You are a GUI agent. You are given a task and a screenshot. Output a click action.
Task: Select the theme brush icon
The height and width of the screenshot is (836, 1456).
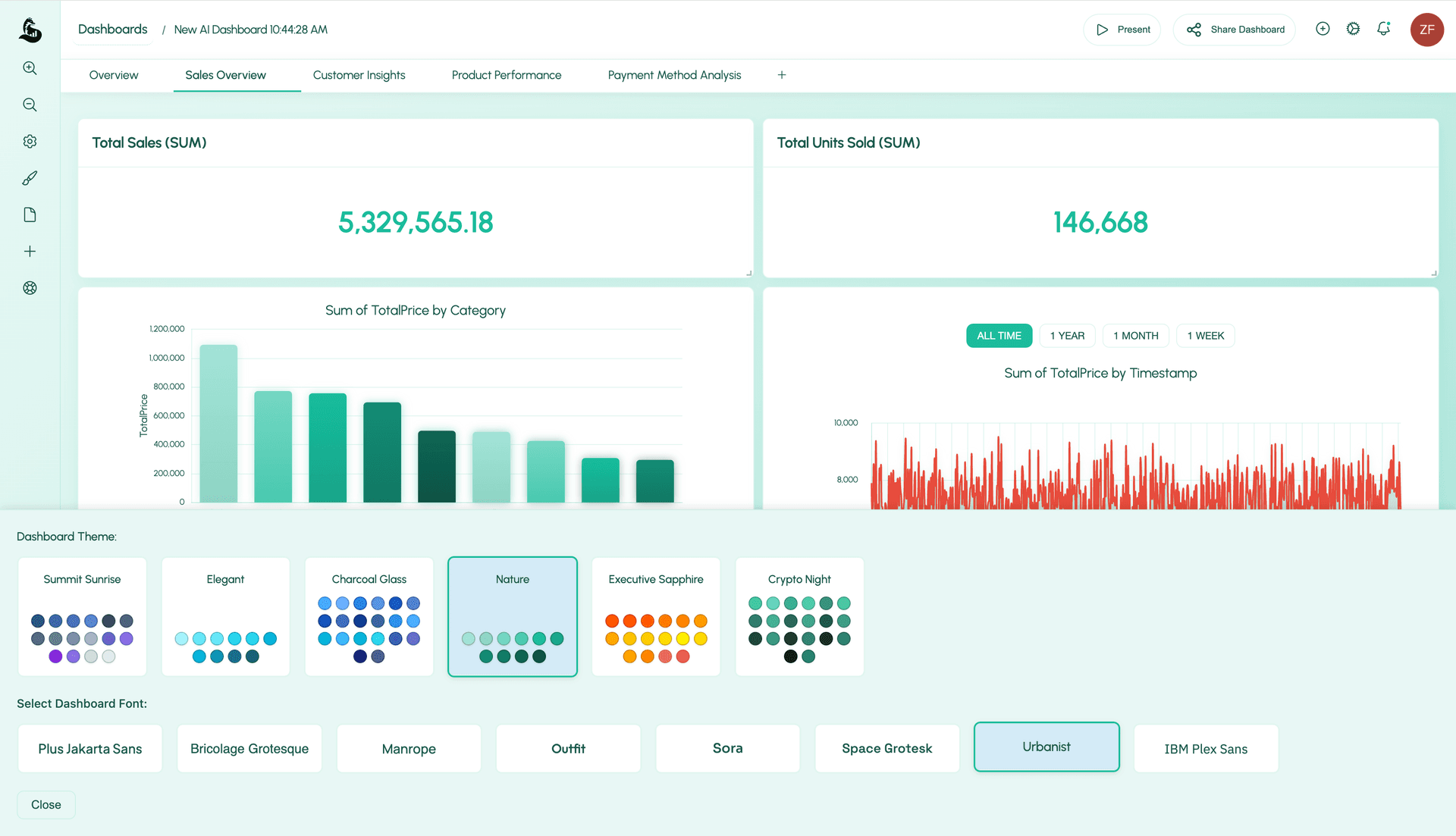point(30,178)
